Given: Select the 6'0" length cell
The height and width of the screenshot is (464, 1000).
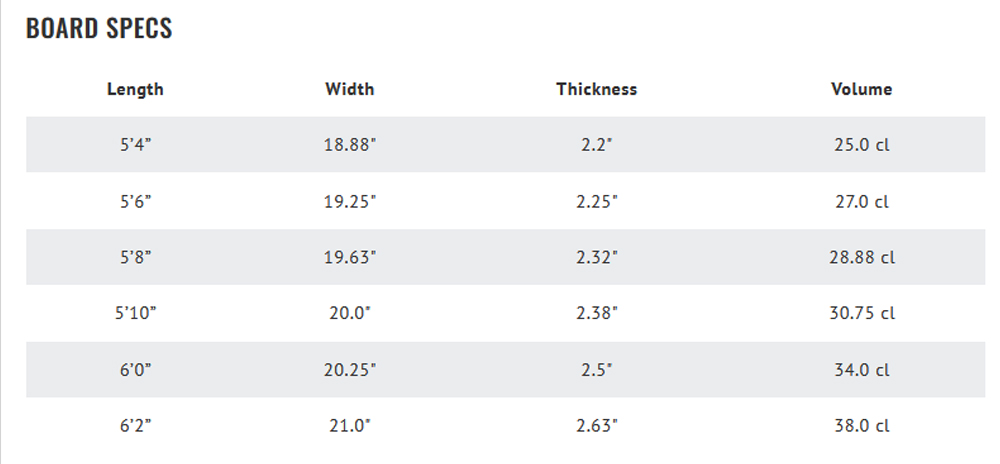Looking at the screenshot, I should pyautogui.click(x=136, y=370).
